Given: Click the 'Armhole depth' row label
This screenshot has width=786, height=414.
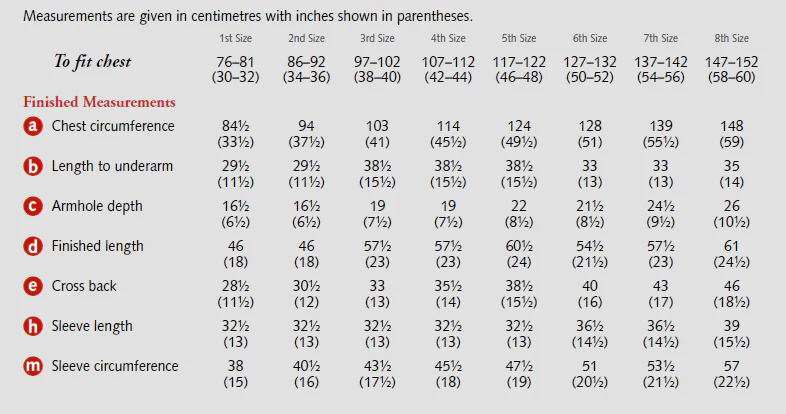Looking at the screenshot, I should (x=97, y=206).
